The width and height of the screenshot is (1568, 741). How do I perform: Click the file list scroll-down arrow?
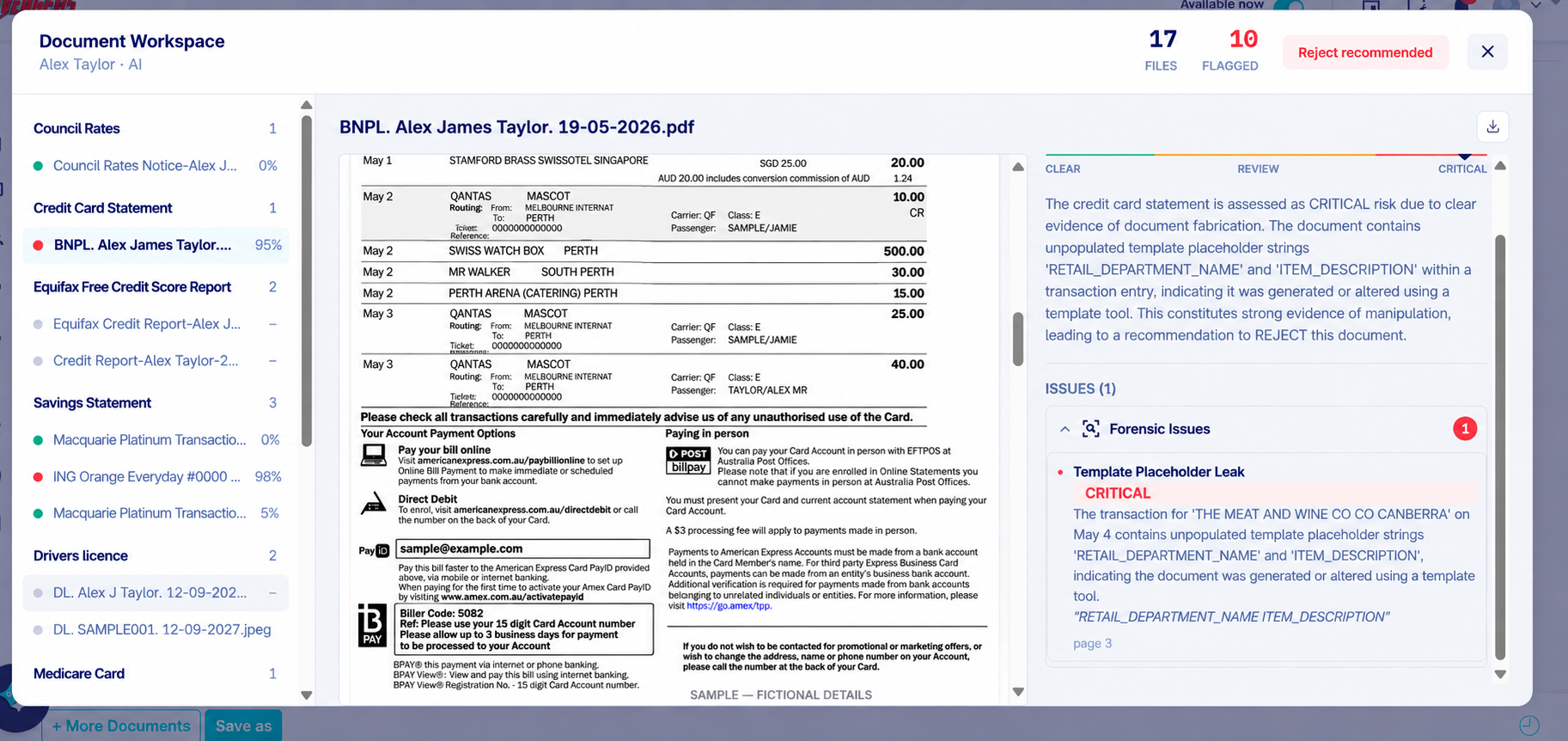coord(307,695)
